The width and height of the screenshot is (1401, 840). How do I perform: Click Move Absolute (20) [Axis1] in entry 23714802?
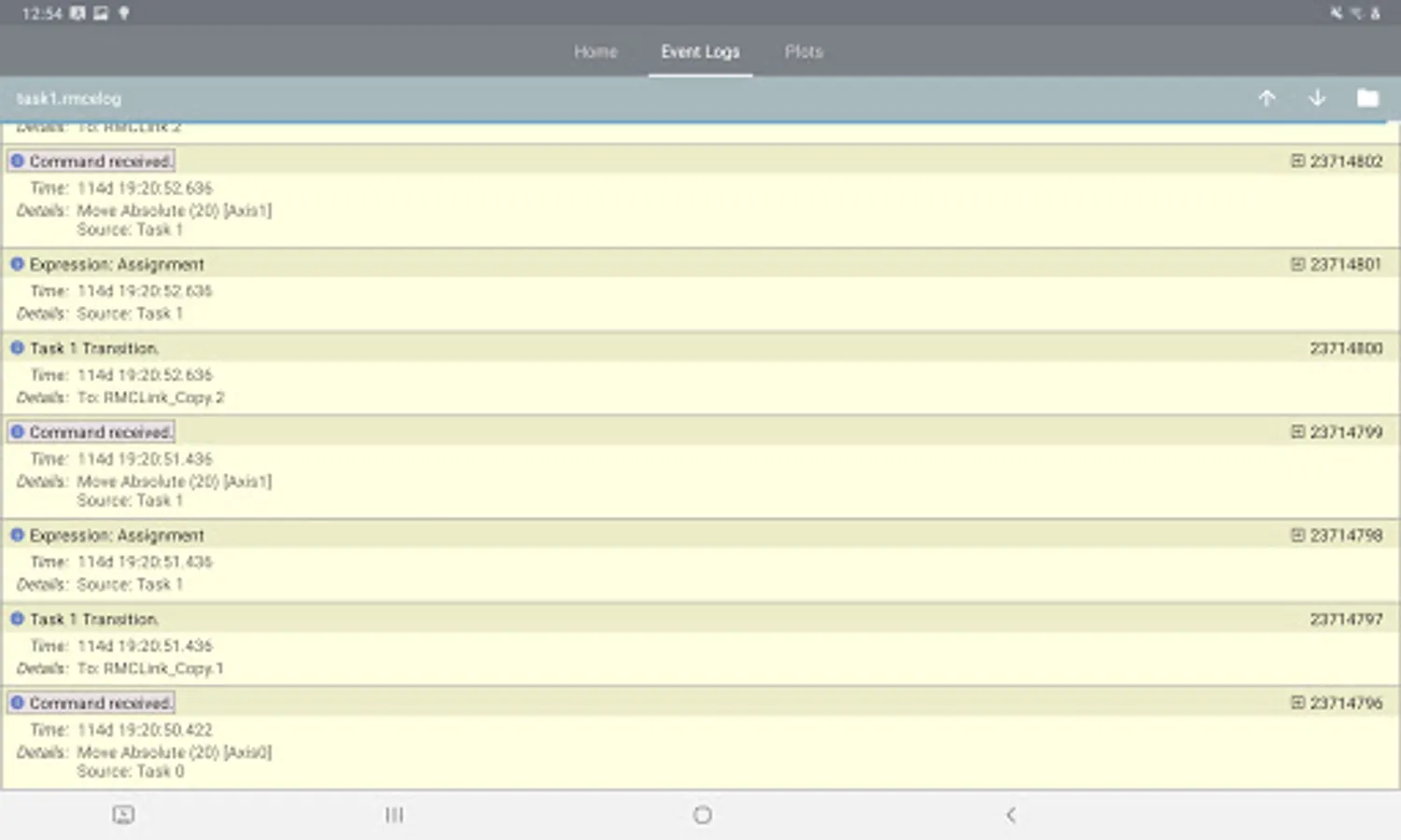[x=175, y=211]
